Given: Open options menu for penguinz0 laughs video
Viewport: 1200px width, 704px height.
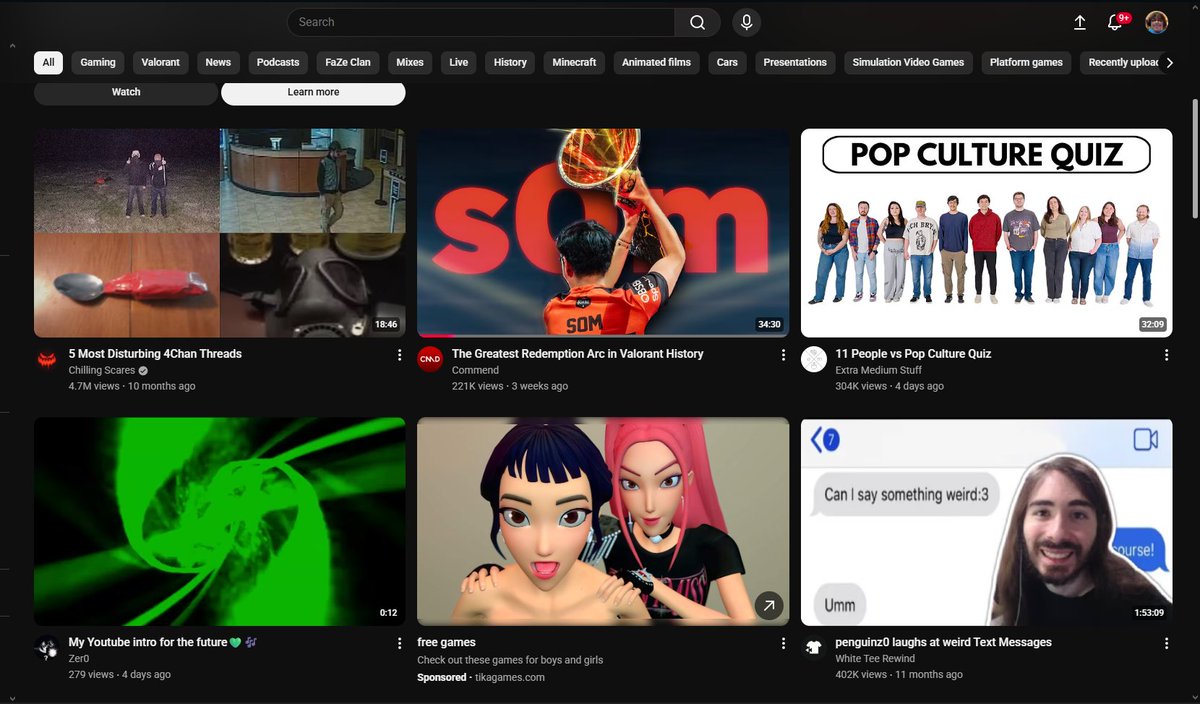Looking at the screenshot, I should [1166, 644].
